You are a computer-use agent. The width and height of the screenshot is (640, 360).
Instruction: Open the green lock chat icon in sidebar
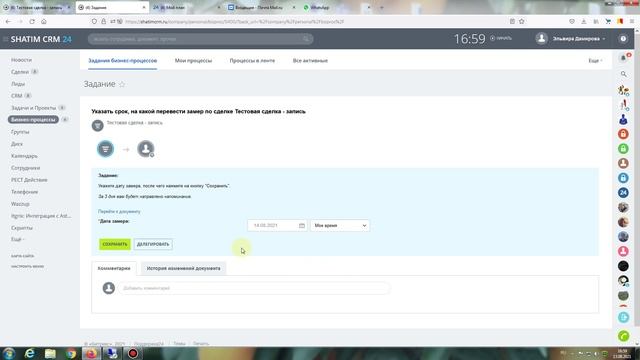click(623, 149)
